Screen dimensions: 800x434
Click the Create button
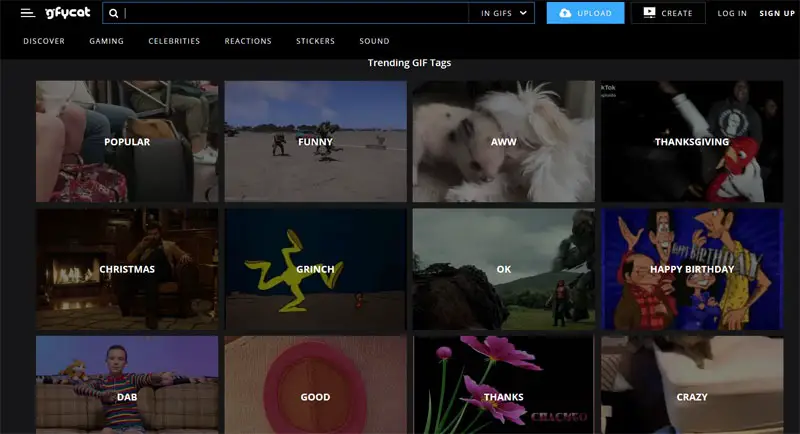point(668,13)
